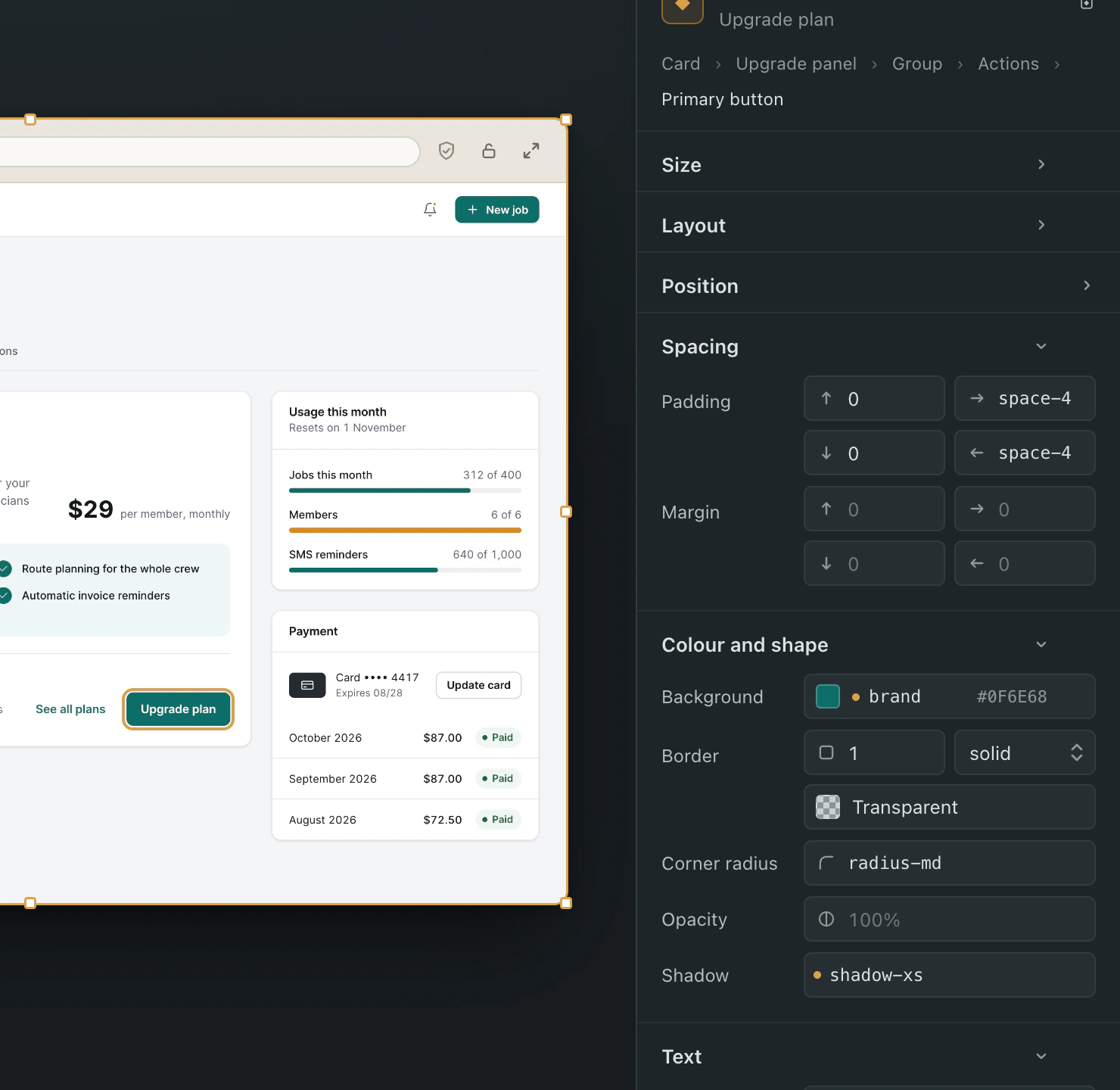Open the See all plans link
This screenshot has height=1090, width=1120.
[70, 709]
